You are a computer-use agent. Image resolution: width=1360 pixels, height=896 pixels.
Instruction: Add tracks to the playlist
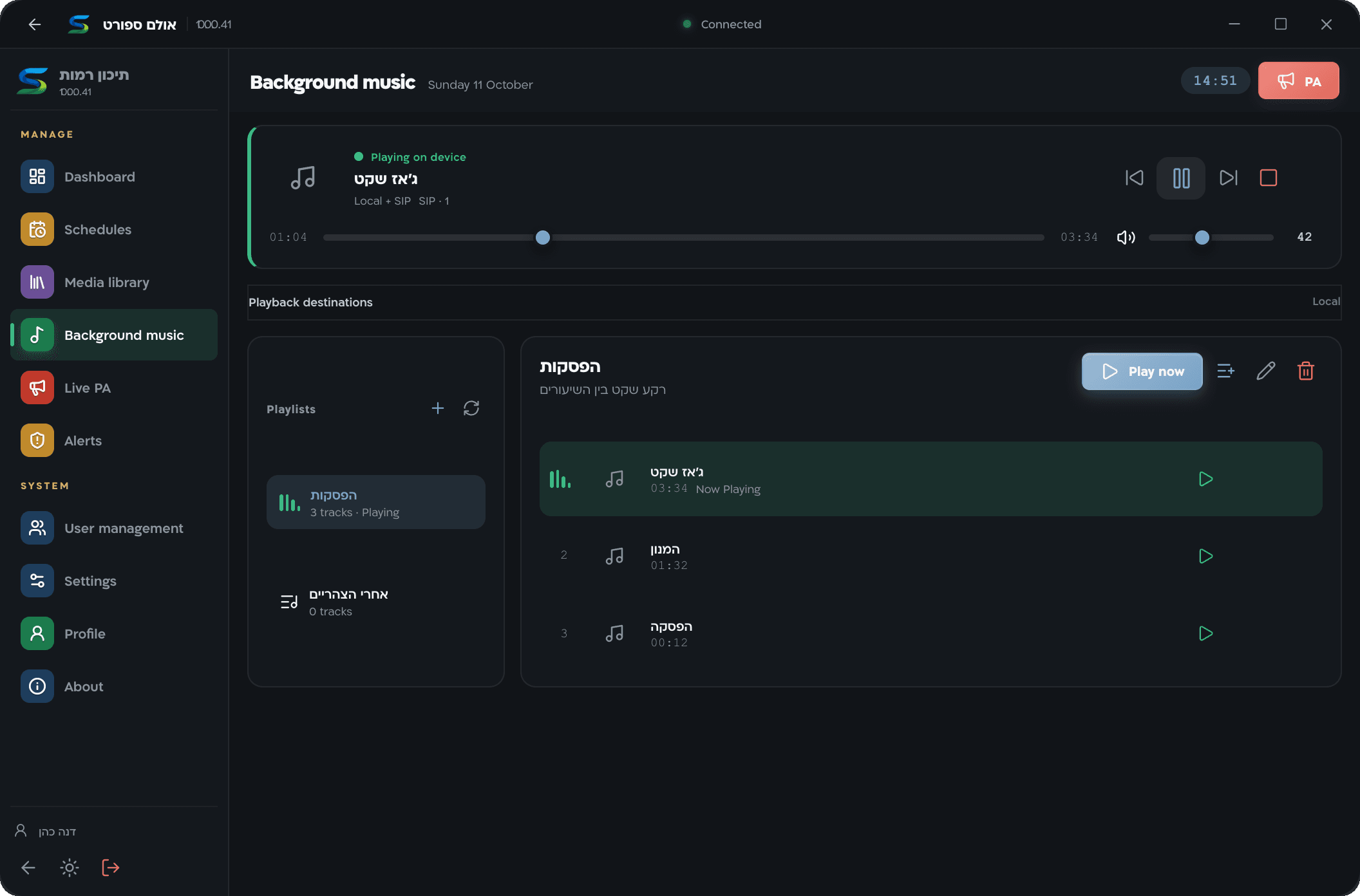(1226, 371)
